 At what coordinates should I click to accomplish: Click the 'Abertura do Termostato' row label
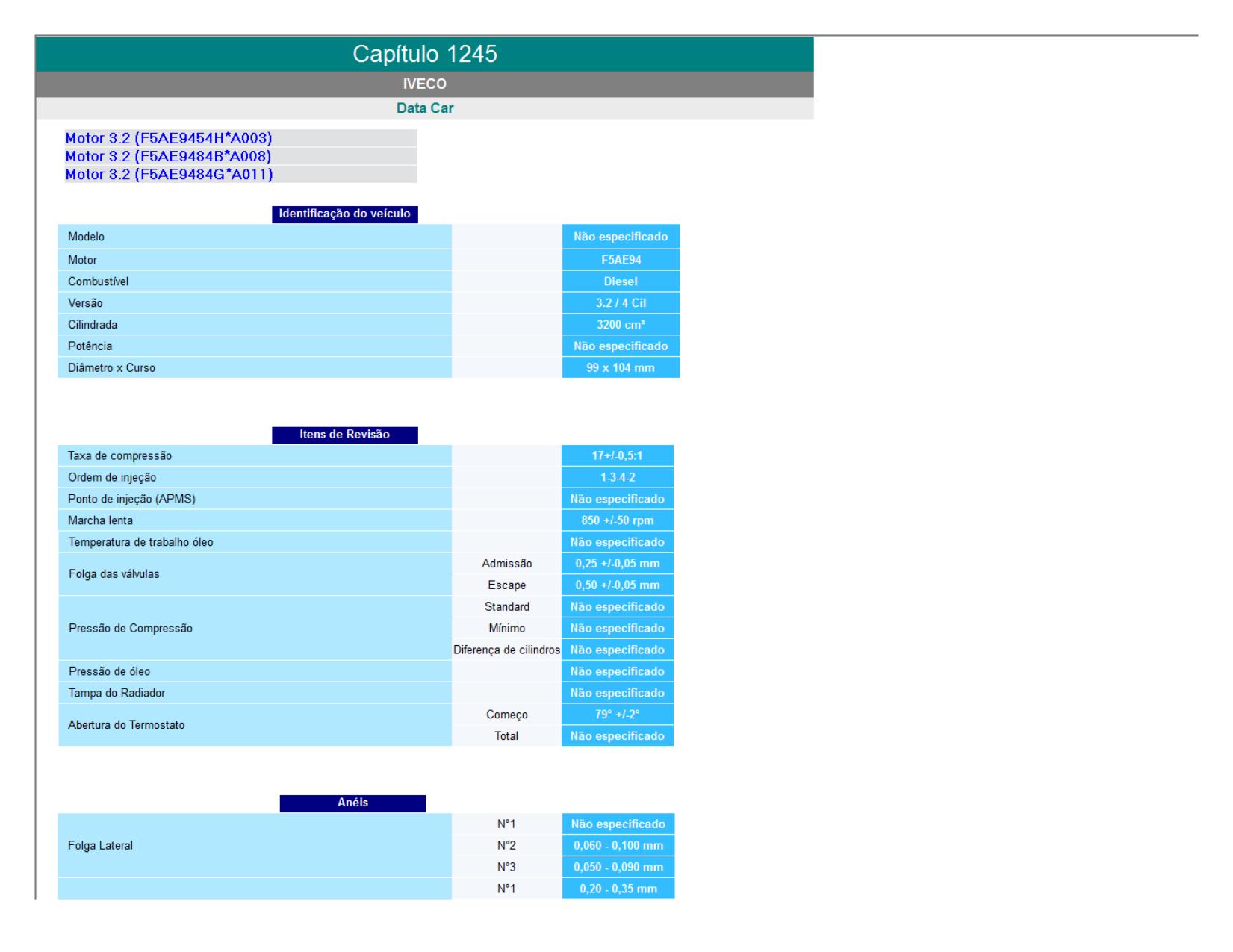[x=126, y=725]
